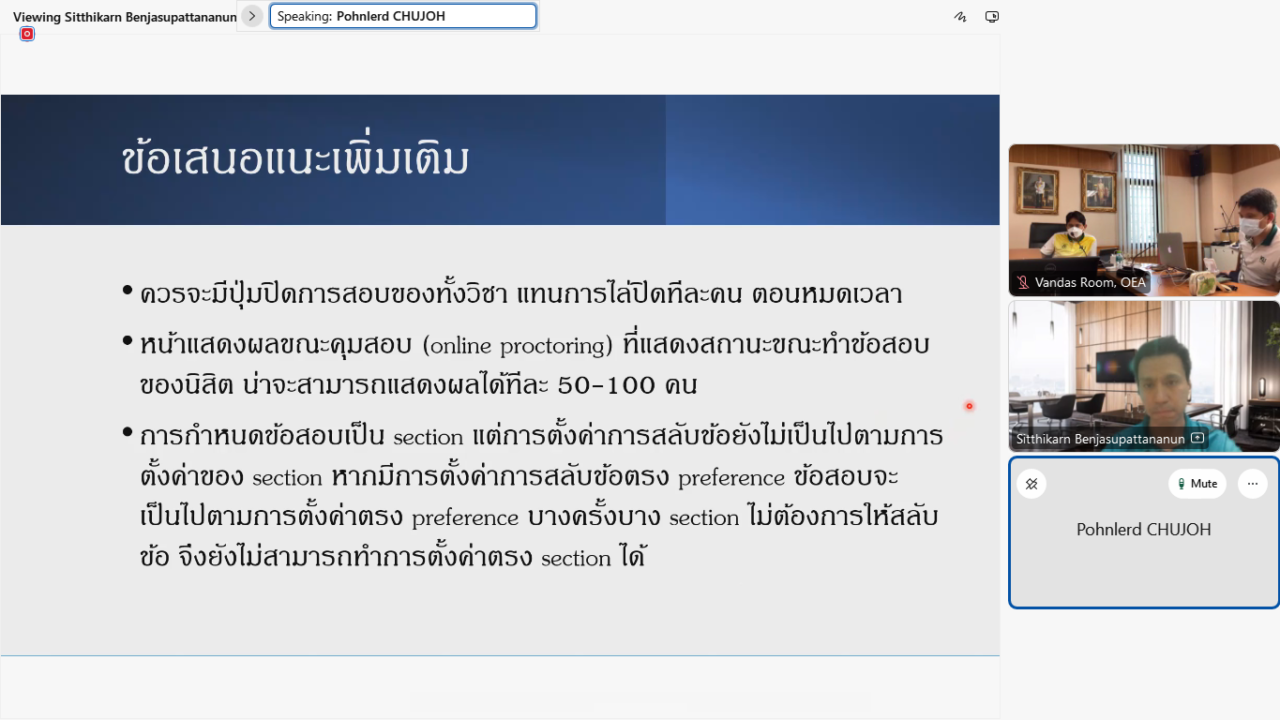Toggle pinning of Pohnlerd CHUJOH's tile
The height and width of the screenshot is (720, 1280).
(x=1031, y=483)
